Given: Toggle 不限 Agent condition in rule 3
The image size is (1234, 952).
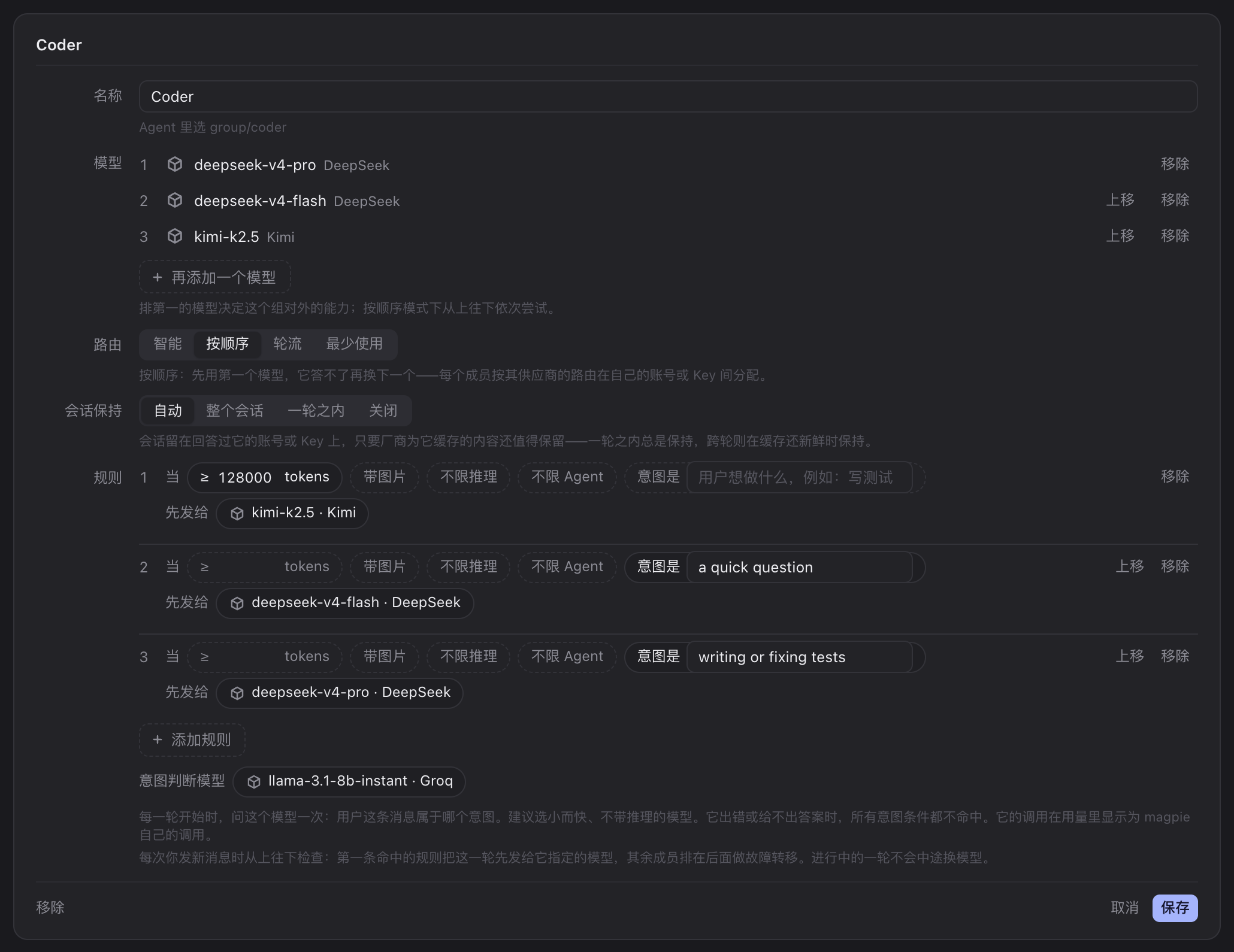Looking at the screenshot, I should (x=567, y=657).
